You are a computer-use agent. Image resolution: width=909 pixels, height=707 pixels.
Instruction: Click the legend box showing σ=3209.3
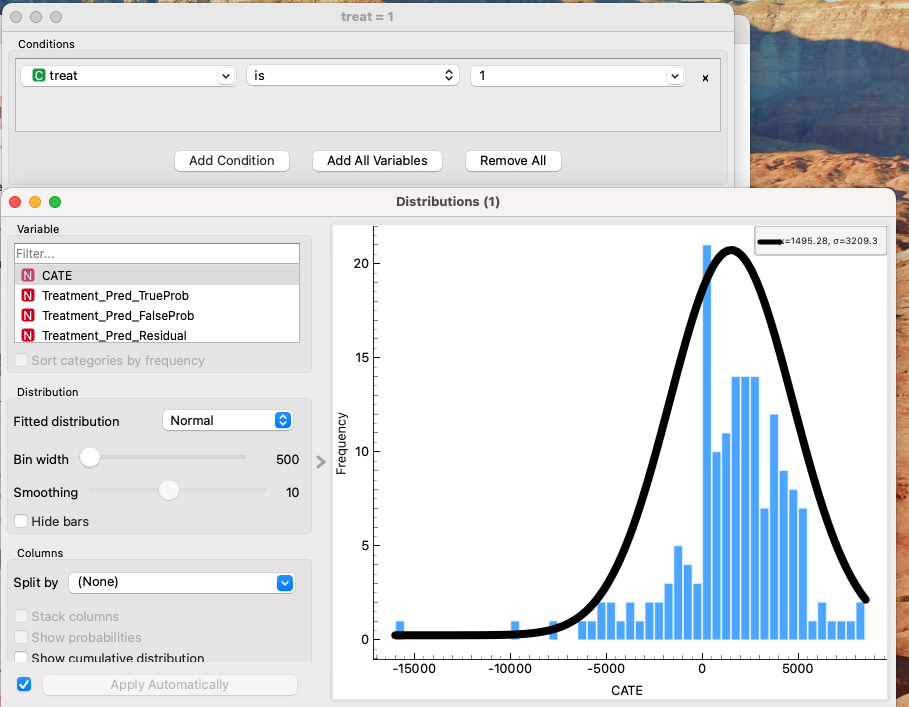coord(820,241)
